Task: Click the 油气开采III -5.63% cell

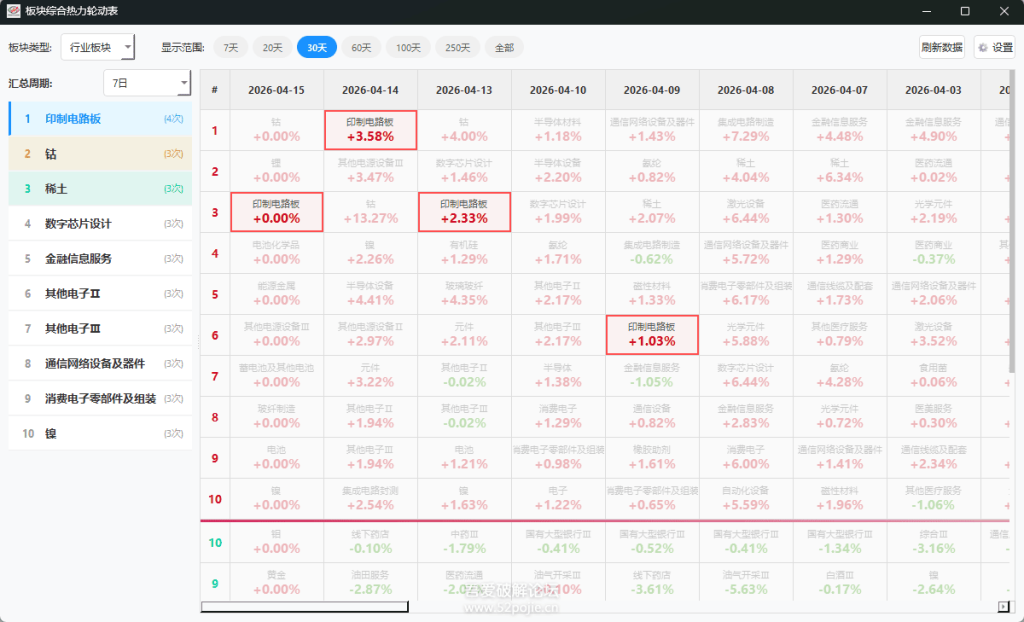Action: [746, 583]
